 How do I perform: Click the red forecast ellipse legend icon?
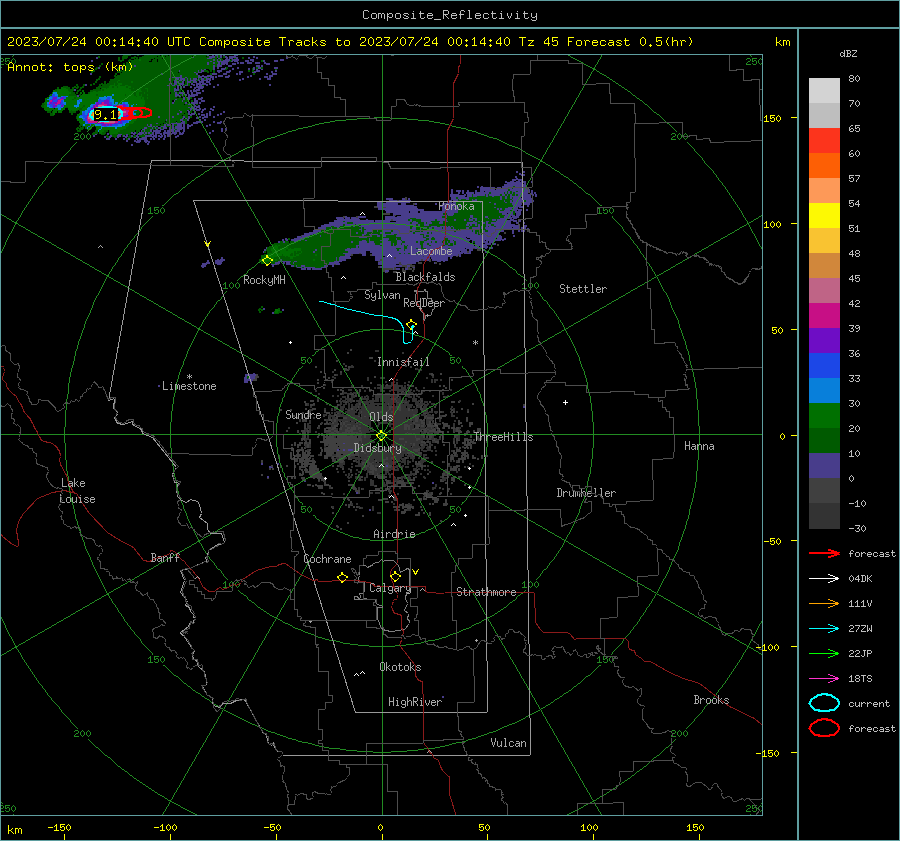(824, 728)
